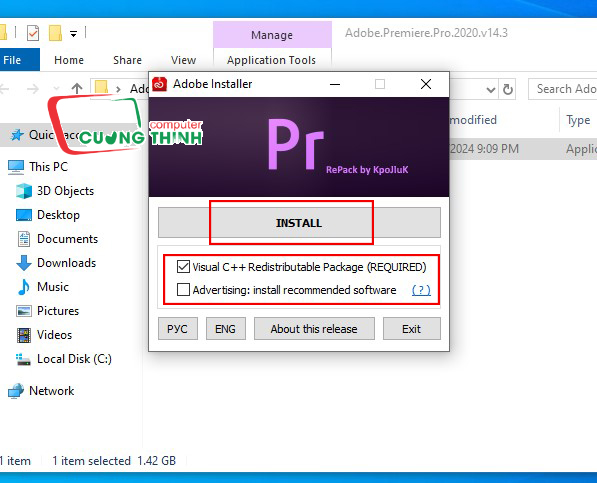Click the Local Disk drive icon
This screenshot has height=483, width=597.
pyautogui.click(x=23, y=359)
